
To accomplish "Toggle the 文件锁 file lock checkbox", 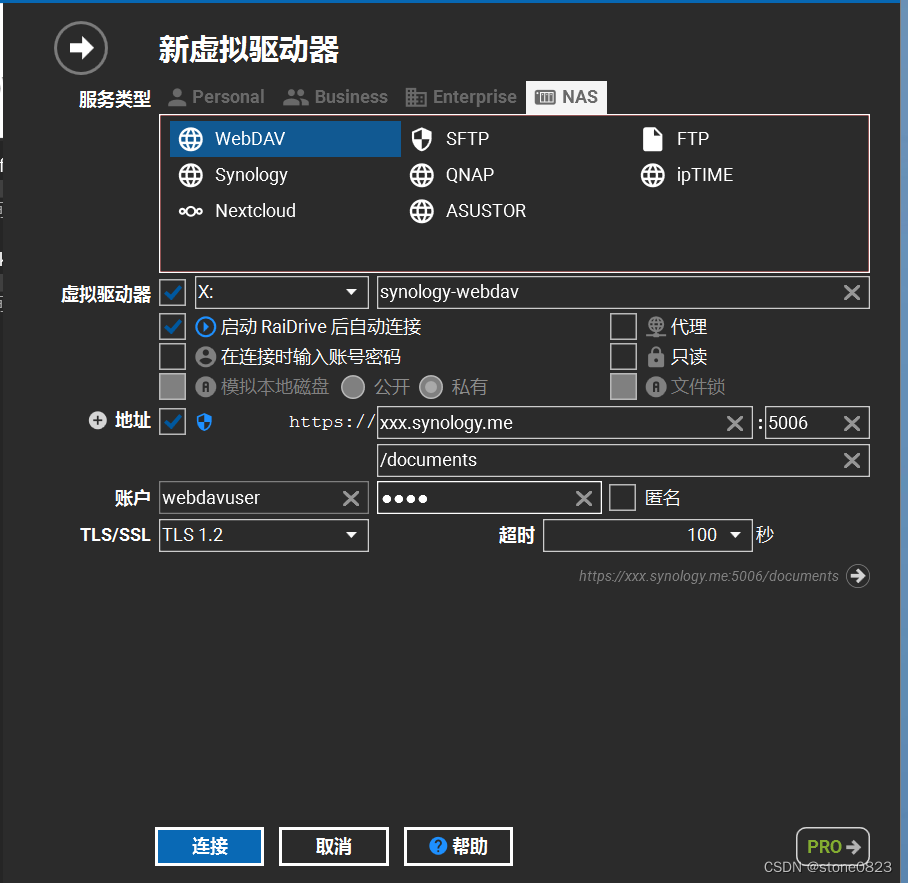I will 624,387.
